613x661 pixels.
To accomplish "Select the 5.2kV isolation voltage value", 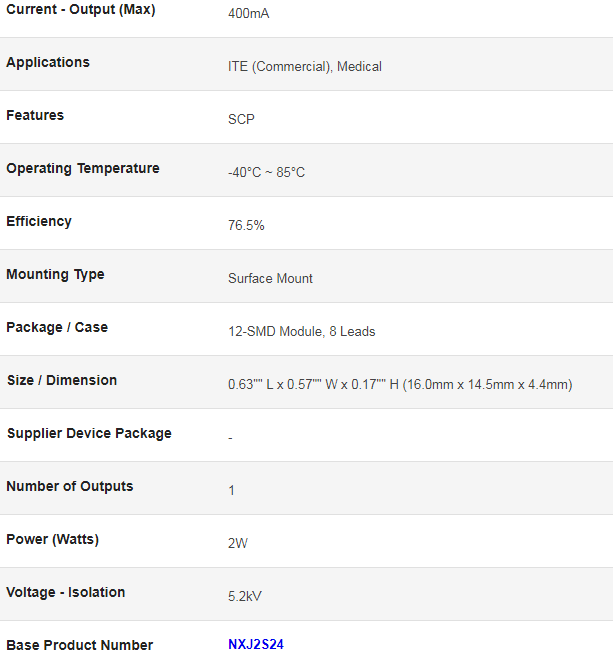I will (245, 596).
